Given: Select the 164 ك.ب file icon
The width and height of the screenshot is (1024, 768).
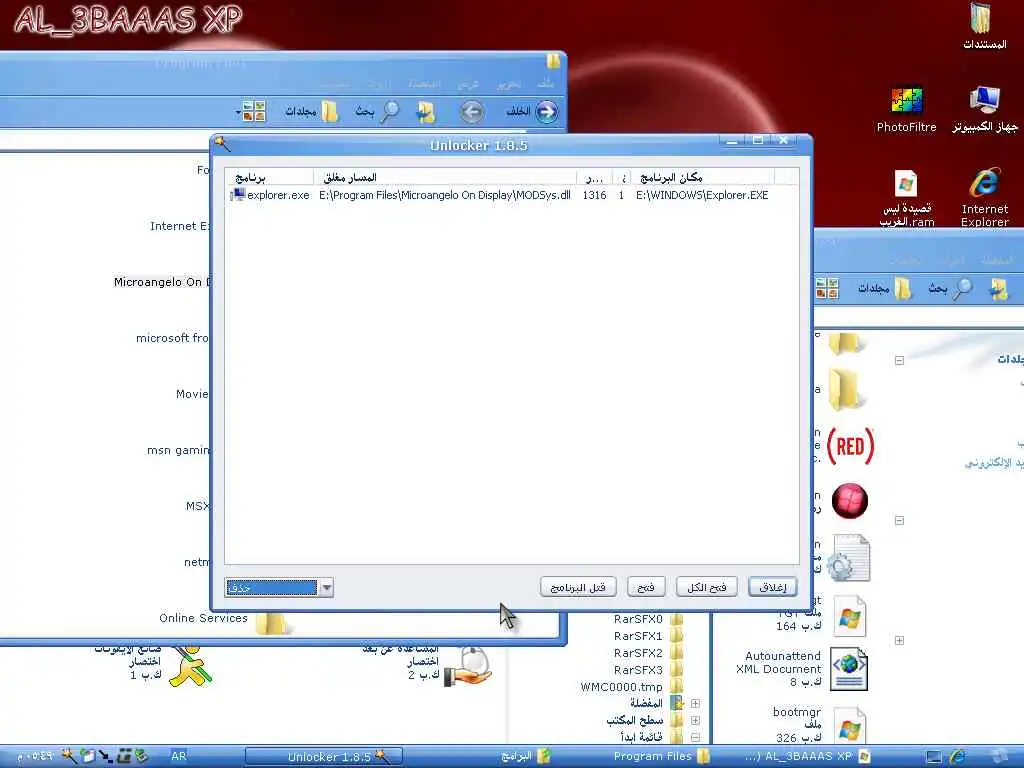Looking at the screenshot, I should pyautogui.click(x=848, y=615).
